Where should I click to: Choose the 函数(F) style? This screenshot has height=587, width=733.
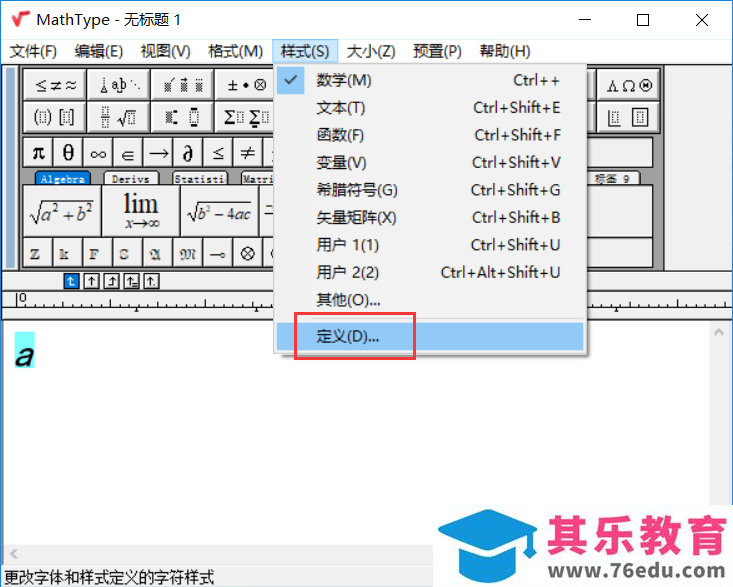430,135
